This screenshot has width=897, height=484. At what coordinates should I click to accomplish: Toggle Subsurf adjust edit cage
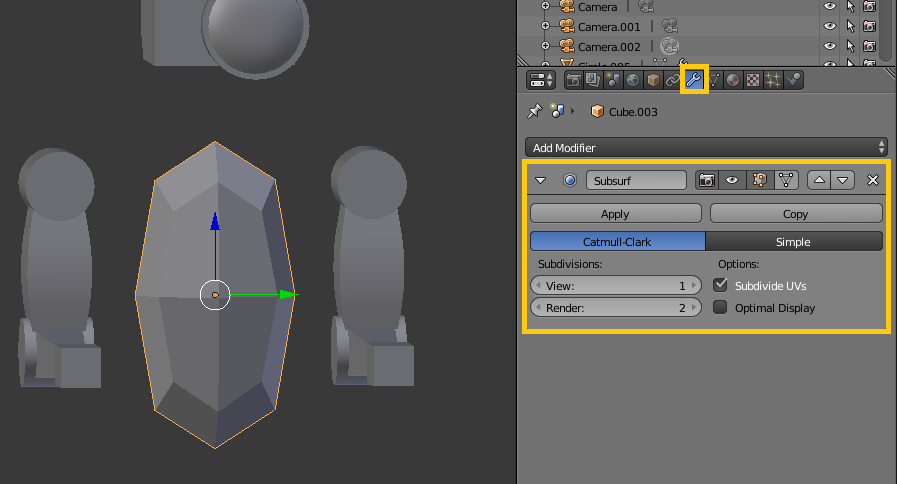pos(786,180)
